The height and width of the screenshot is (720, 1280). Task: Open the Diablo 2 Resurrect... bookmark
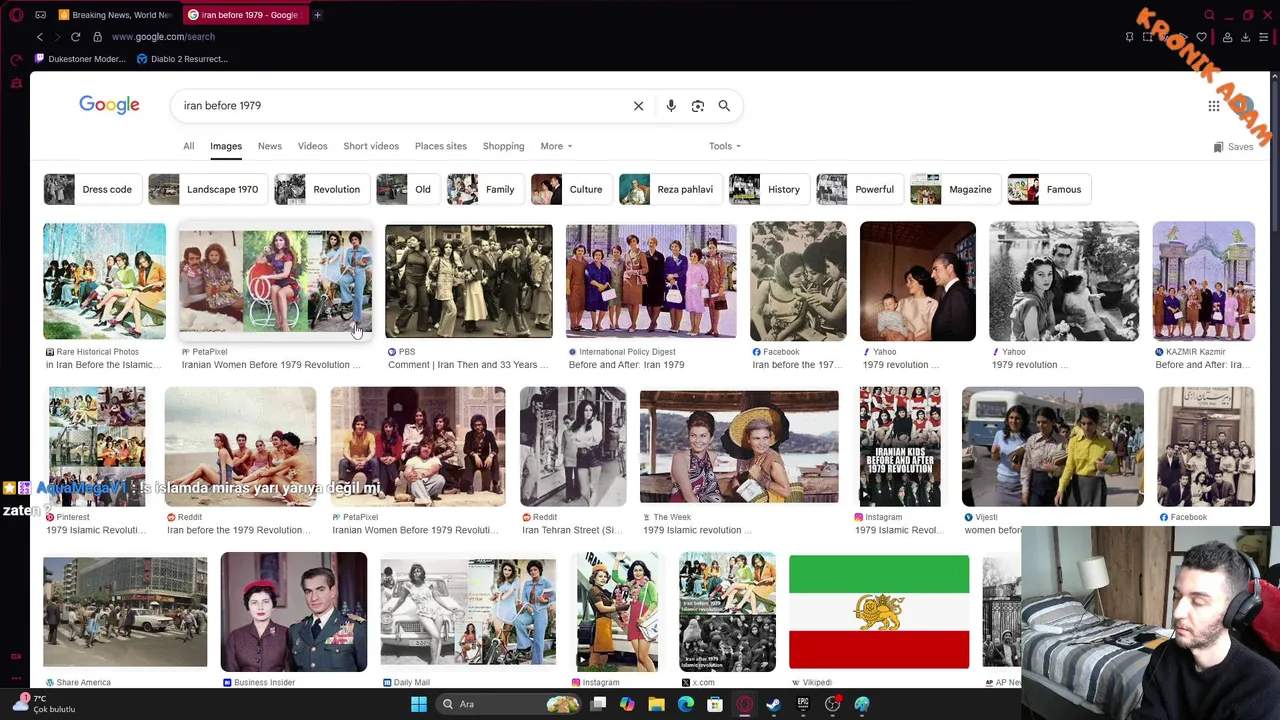pyautogui.click(x=182, y=59)
